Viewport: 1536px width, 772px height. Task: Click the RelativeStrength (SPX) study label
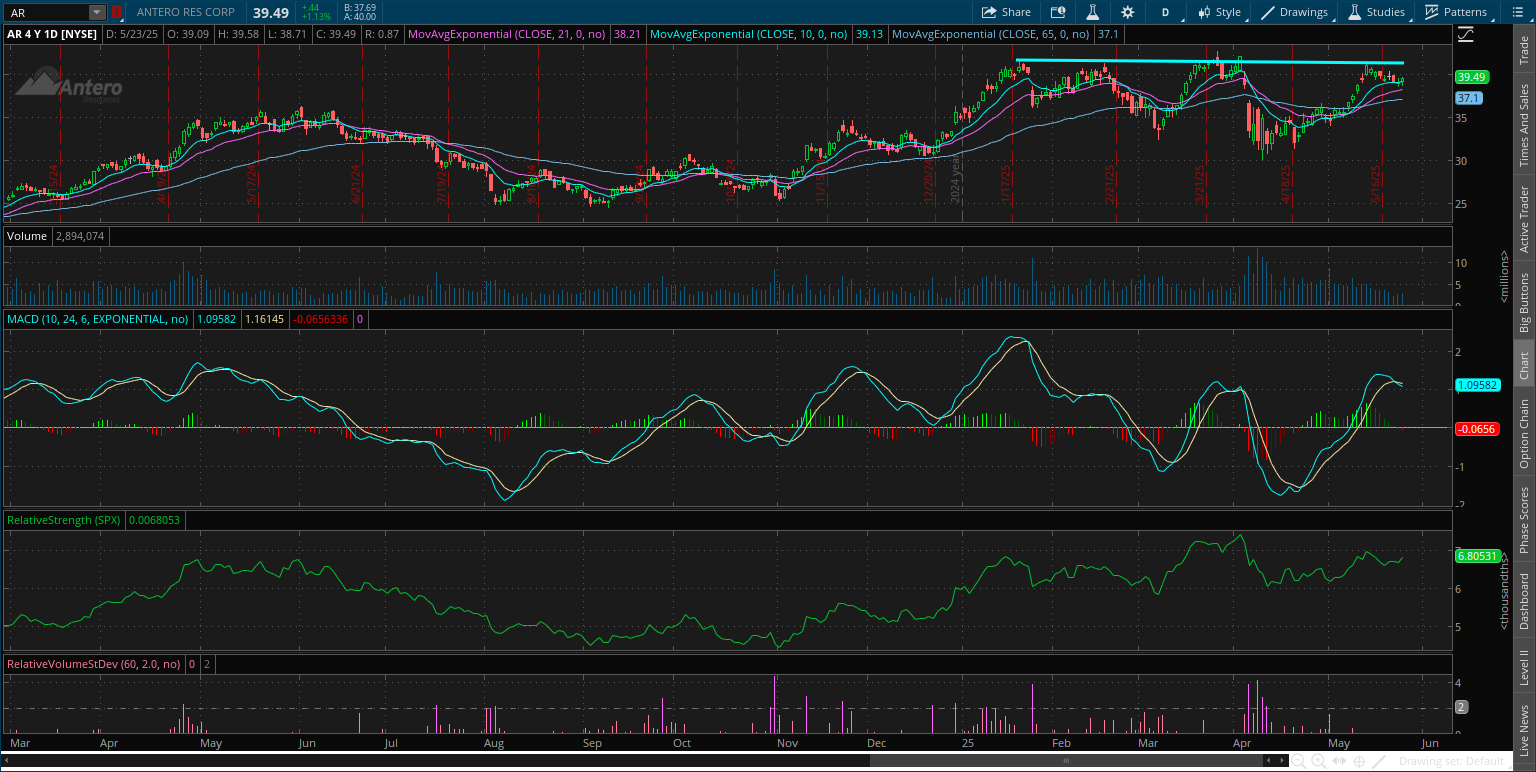(x=65, y=520)
